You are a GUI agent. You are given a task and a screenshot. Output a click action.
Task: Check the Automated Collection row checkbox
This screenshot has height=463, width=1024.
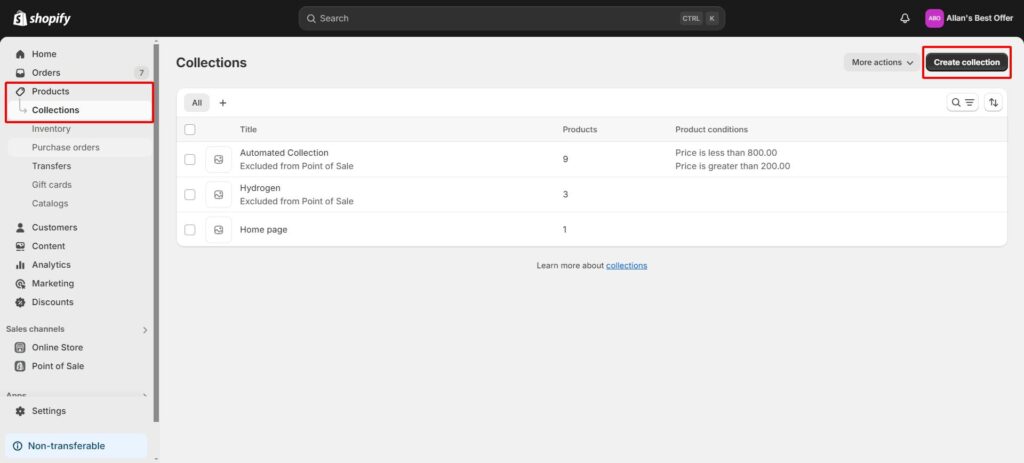coord(190,160)
